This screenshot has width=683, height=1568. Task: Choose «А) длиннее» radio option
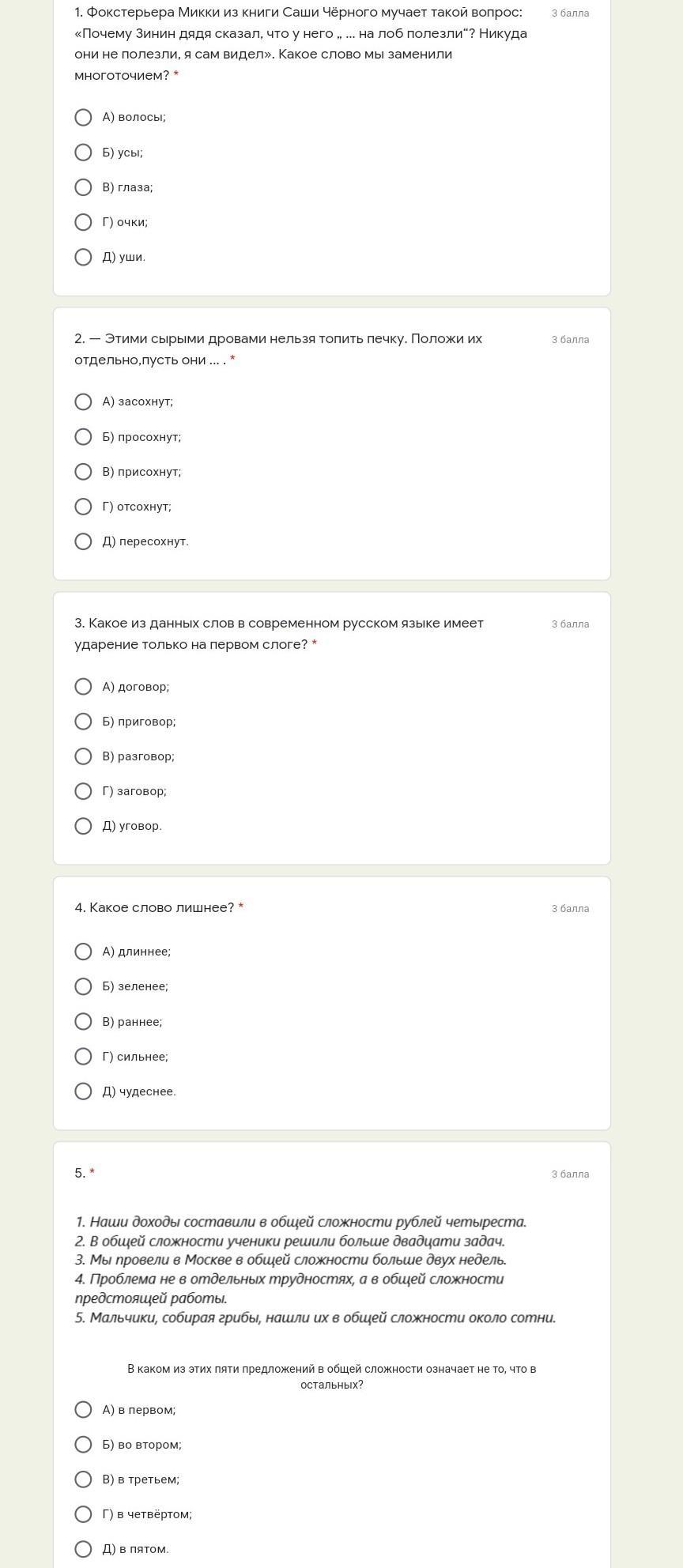83,952
